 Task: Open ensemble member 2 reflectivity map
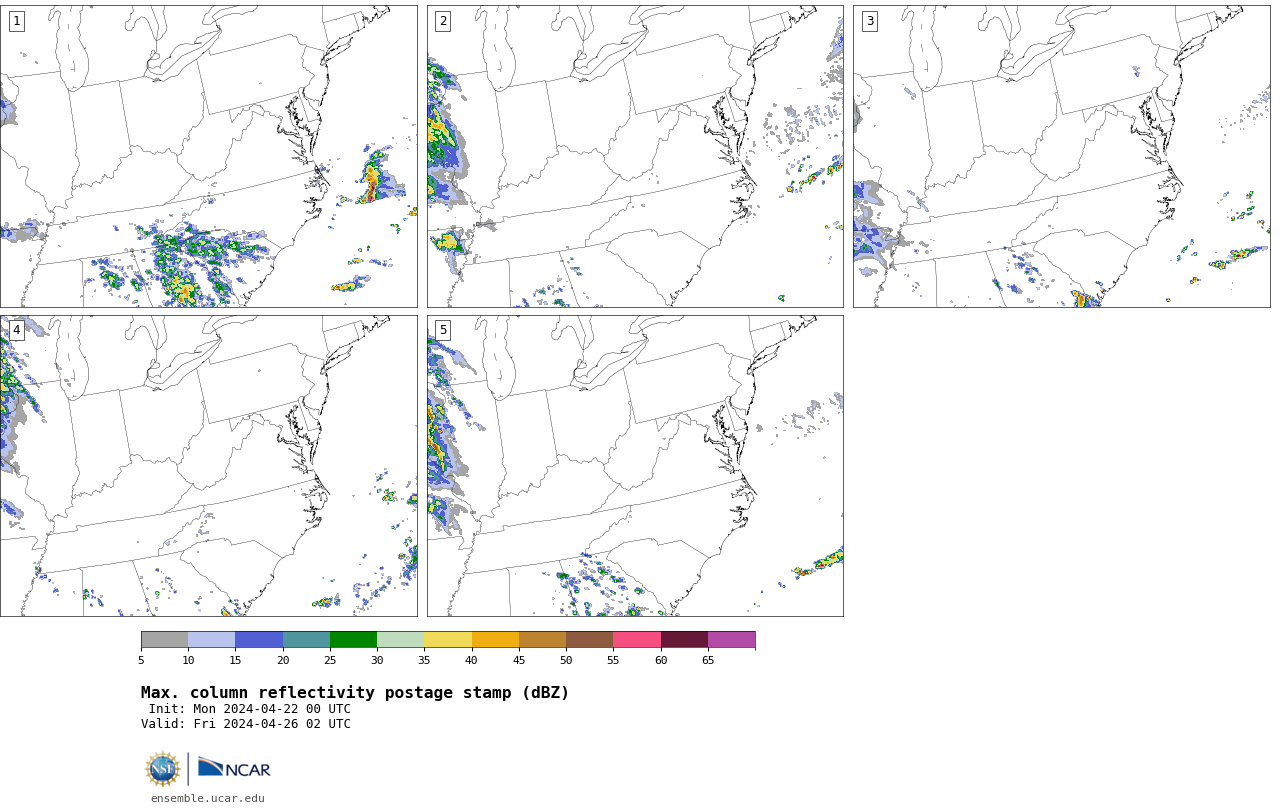(x=635, y=156)
